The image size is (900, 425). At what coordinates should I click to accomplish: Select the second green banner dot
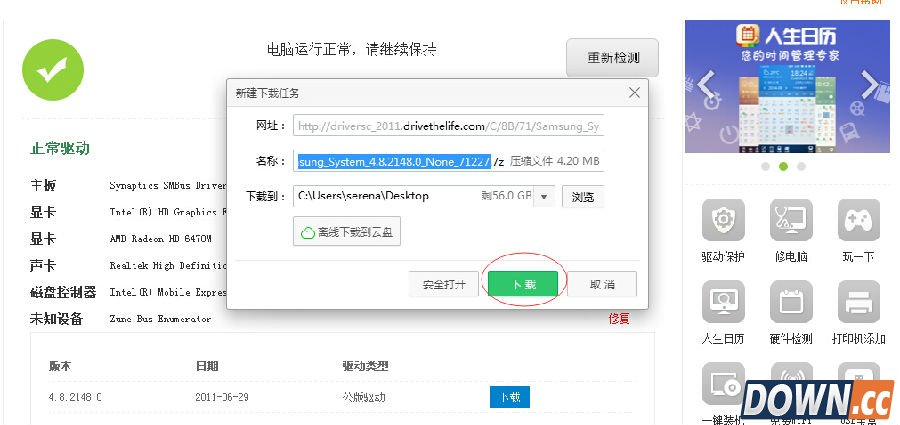(x=783, y=167)
